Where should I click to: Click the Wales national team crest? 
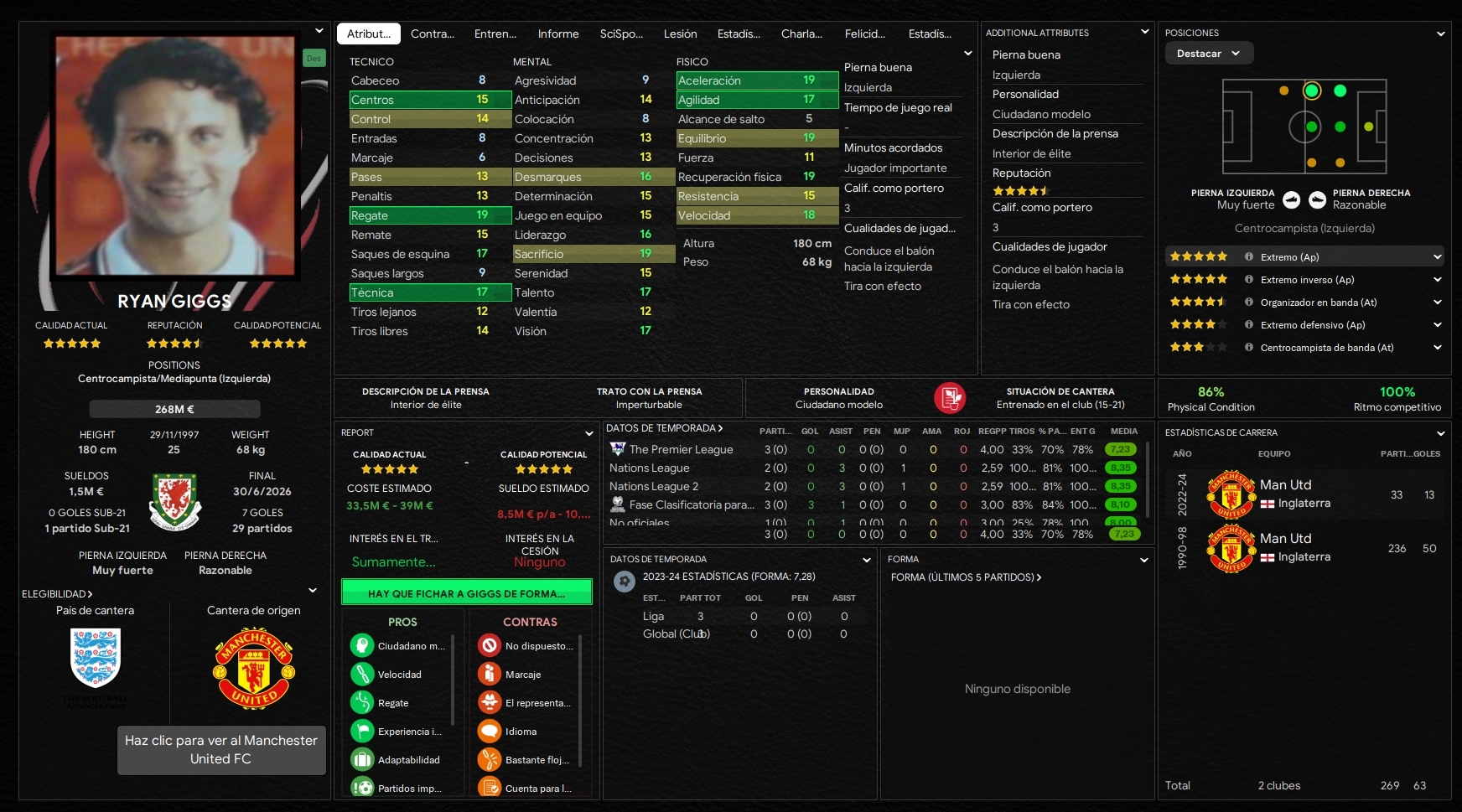(175, 501)
